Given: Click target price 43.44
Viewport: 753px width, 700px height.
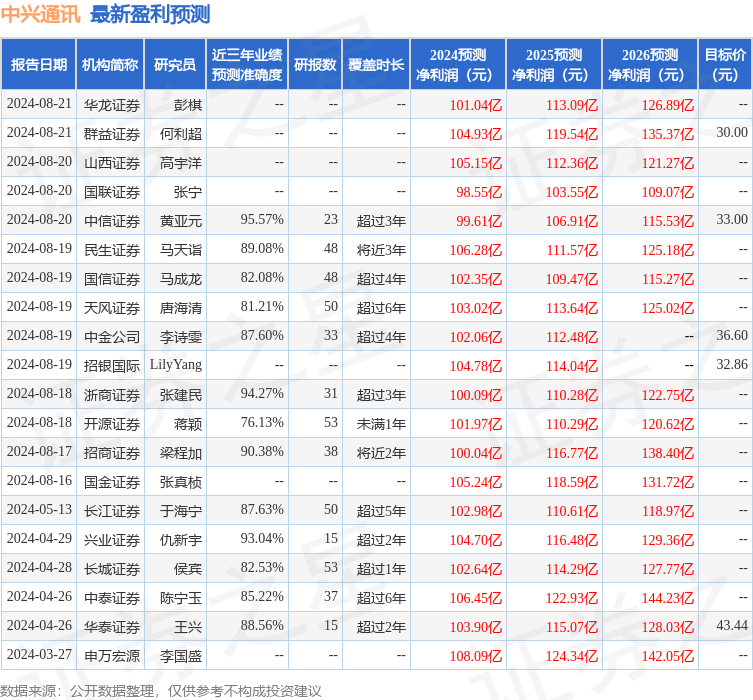Looking at the screenshot, I should coord(732,626).
